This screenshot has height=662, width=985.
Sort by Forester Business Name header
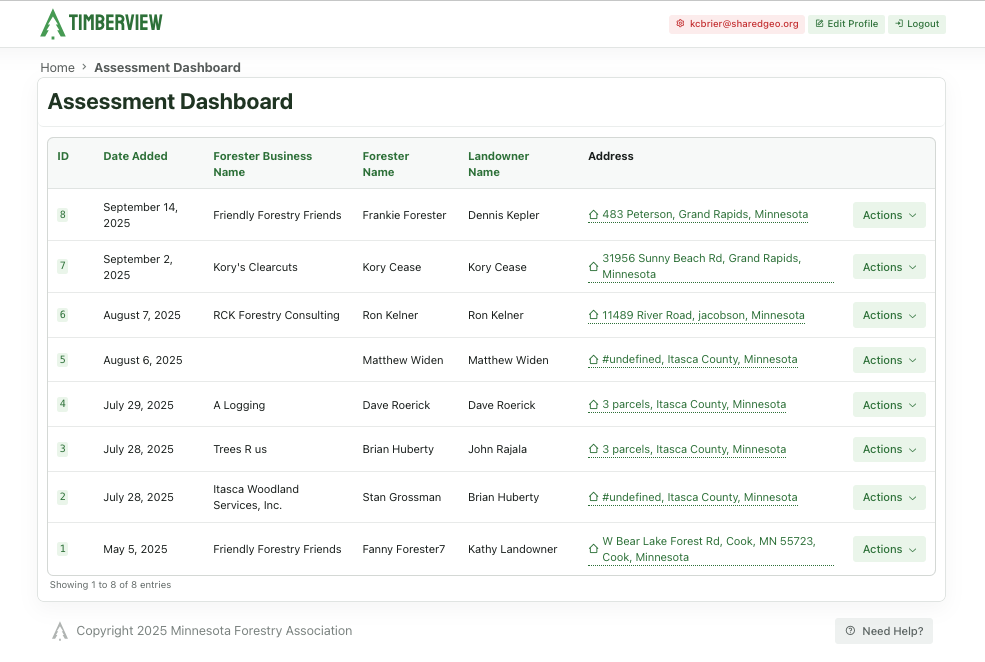coord(263,164)
